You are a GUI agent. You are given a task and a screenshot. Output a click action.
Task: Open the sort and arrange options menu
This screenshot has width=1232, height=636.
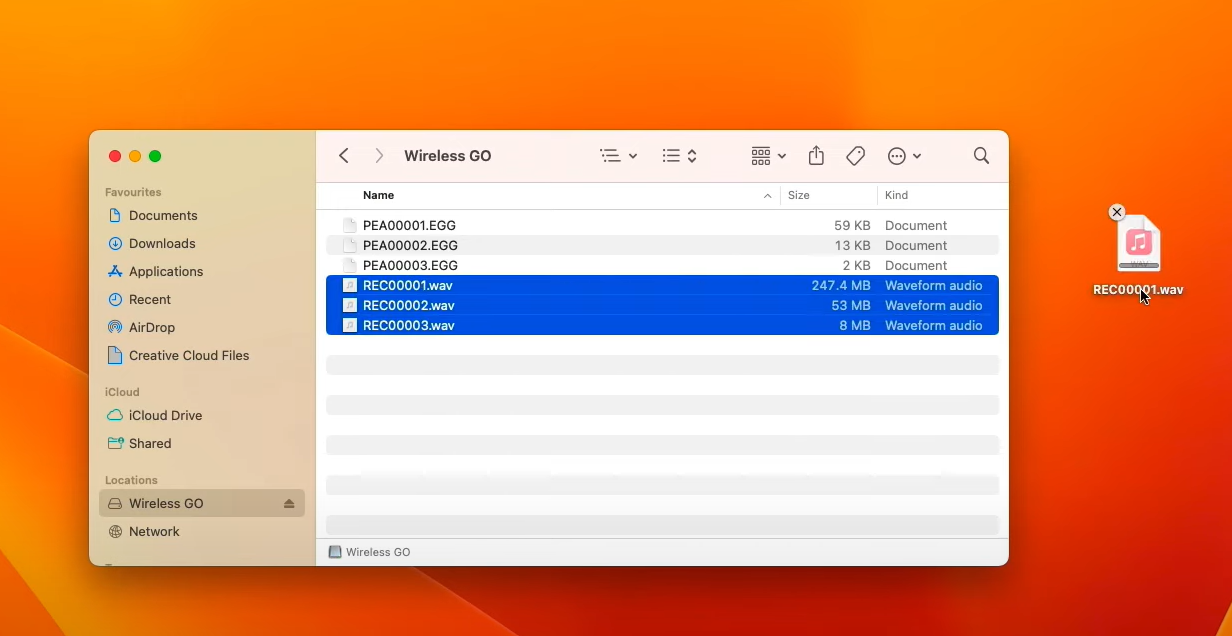point(680,156)
